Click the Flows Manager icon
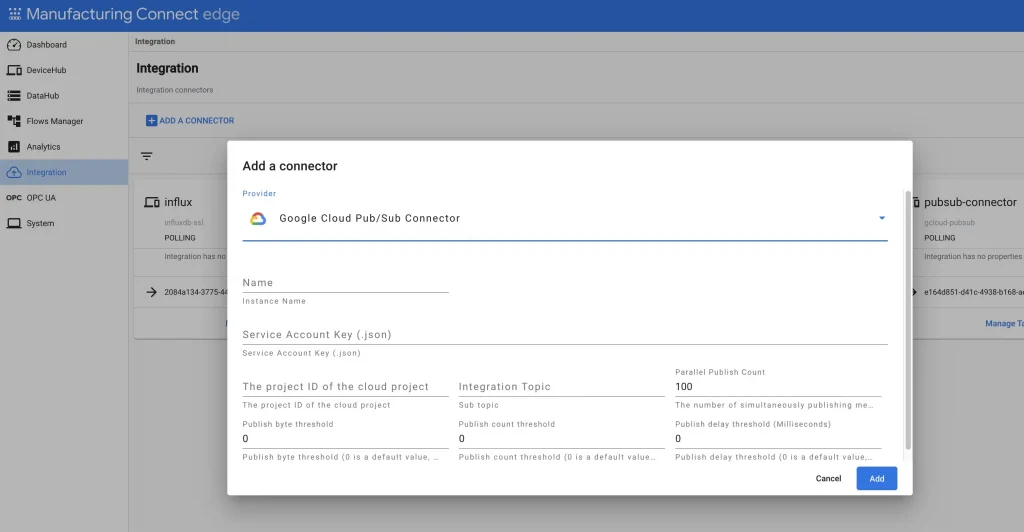The height and width of the screenshot is (532, 1024). coord(14,121)
